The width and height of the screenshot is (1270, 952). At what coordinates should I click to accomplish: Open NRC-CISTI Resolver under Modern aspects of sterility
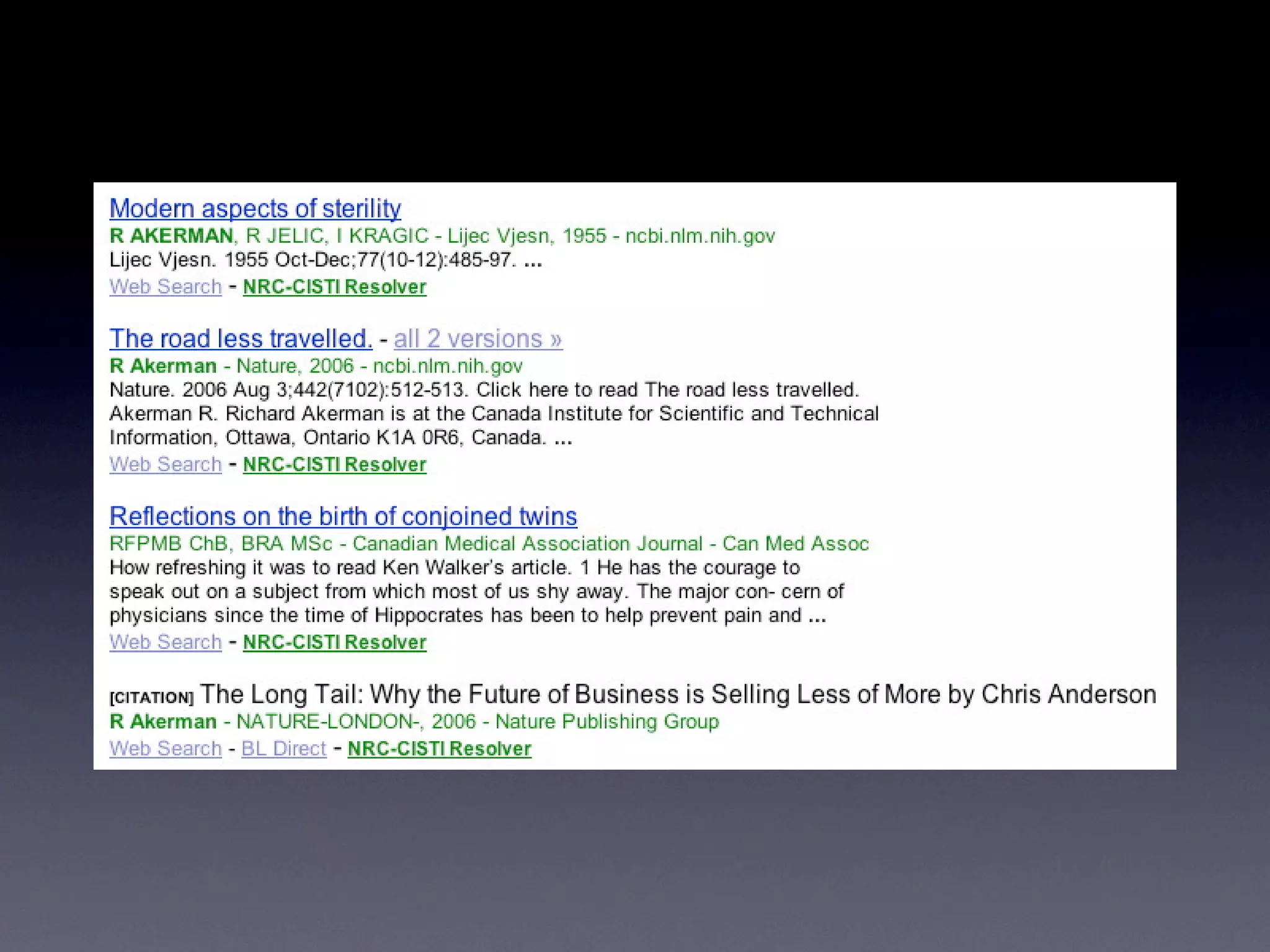coord(334,287)
